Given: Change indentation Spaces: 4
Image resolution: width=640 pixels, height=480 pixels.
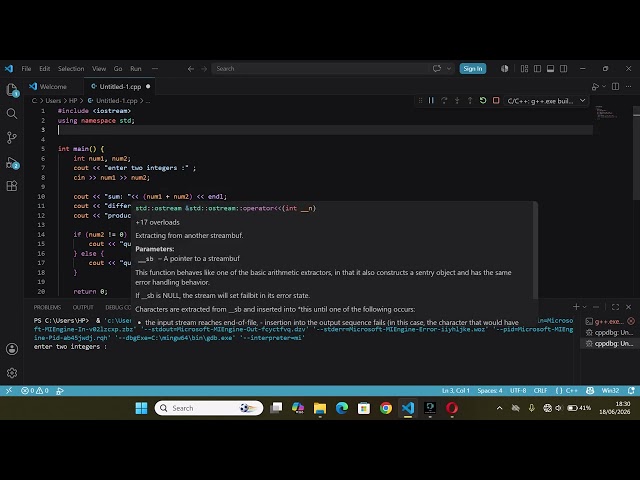Looking at the screenshot, I should [490, 391].
